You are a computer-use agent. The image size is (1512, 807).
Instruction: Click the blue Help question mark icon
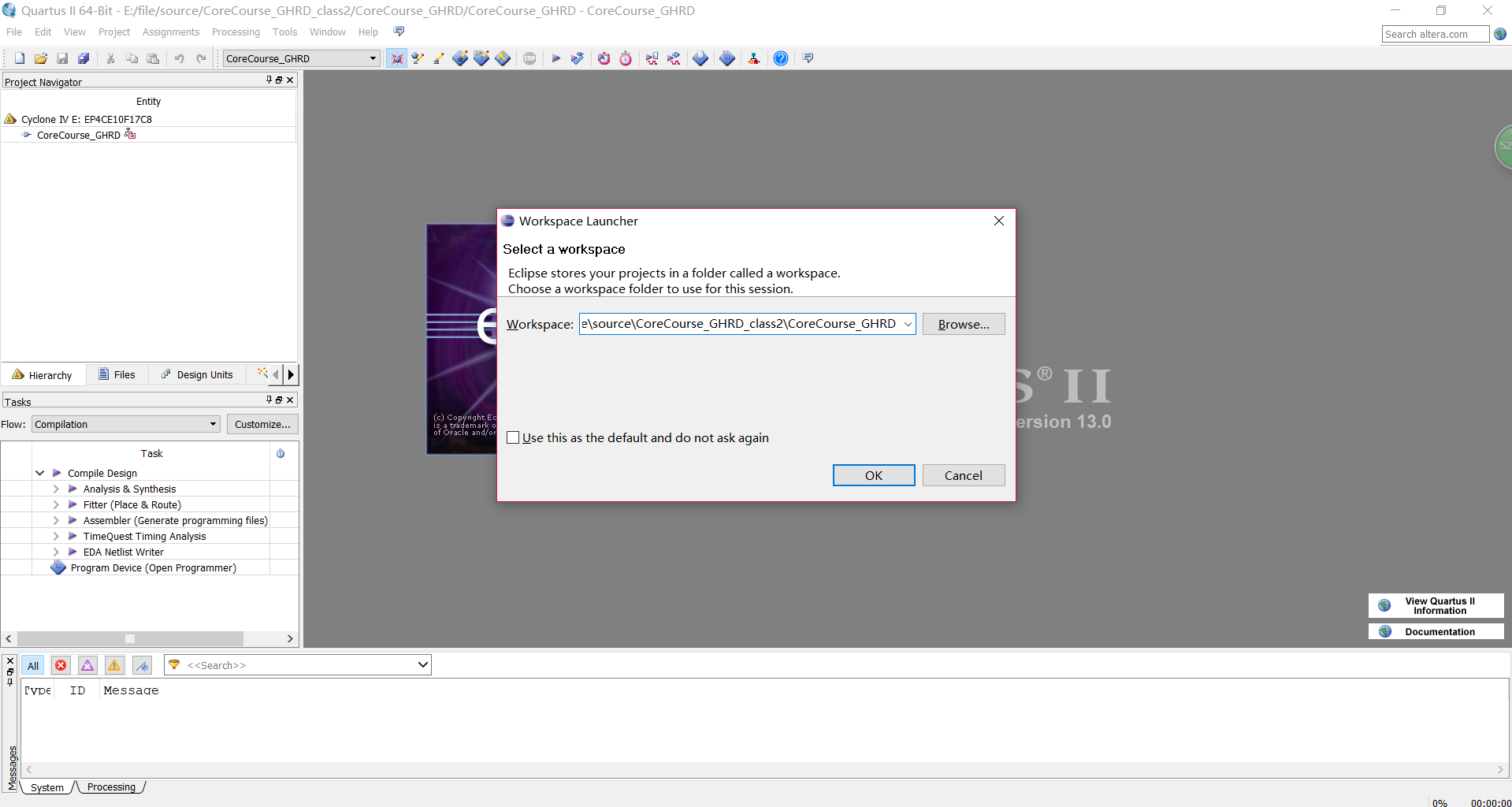click(x=781, y=58)
